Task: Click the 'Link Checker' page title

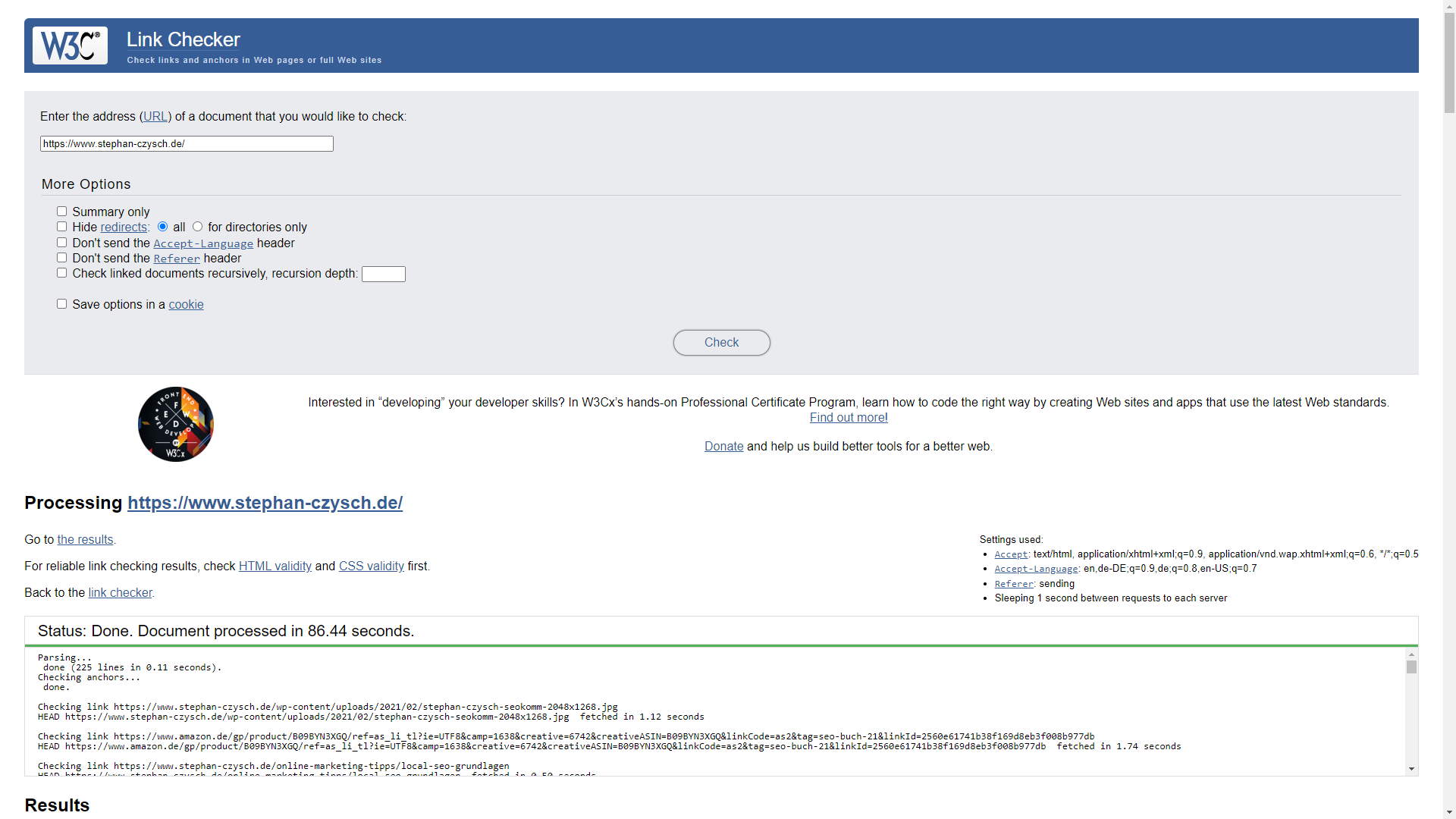Action: pos(184,39)
